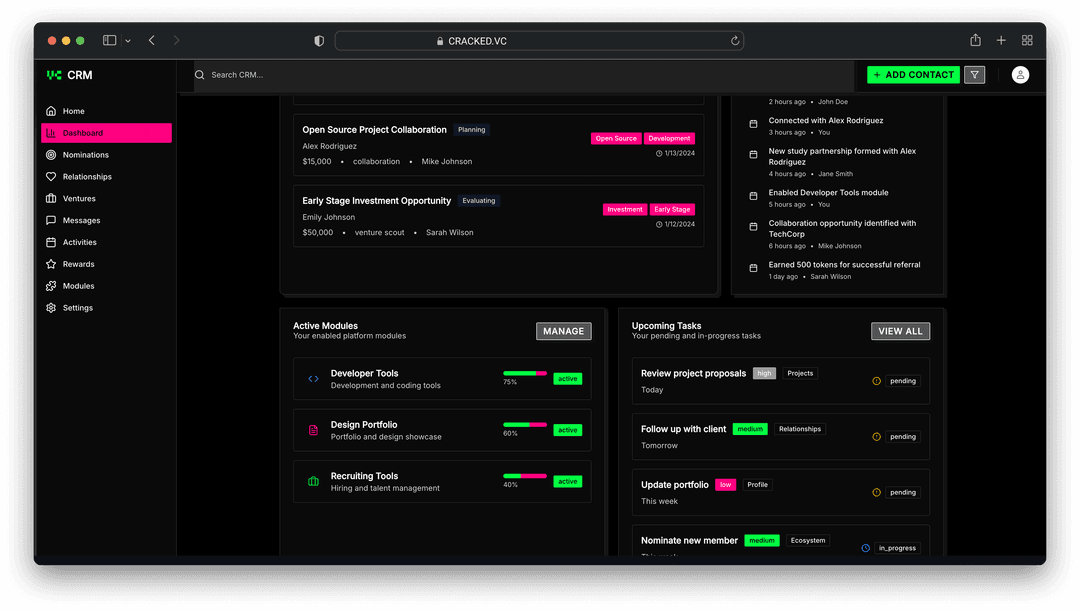
Task: Click the Safari share icon
Action: 975,40
